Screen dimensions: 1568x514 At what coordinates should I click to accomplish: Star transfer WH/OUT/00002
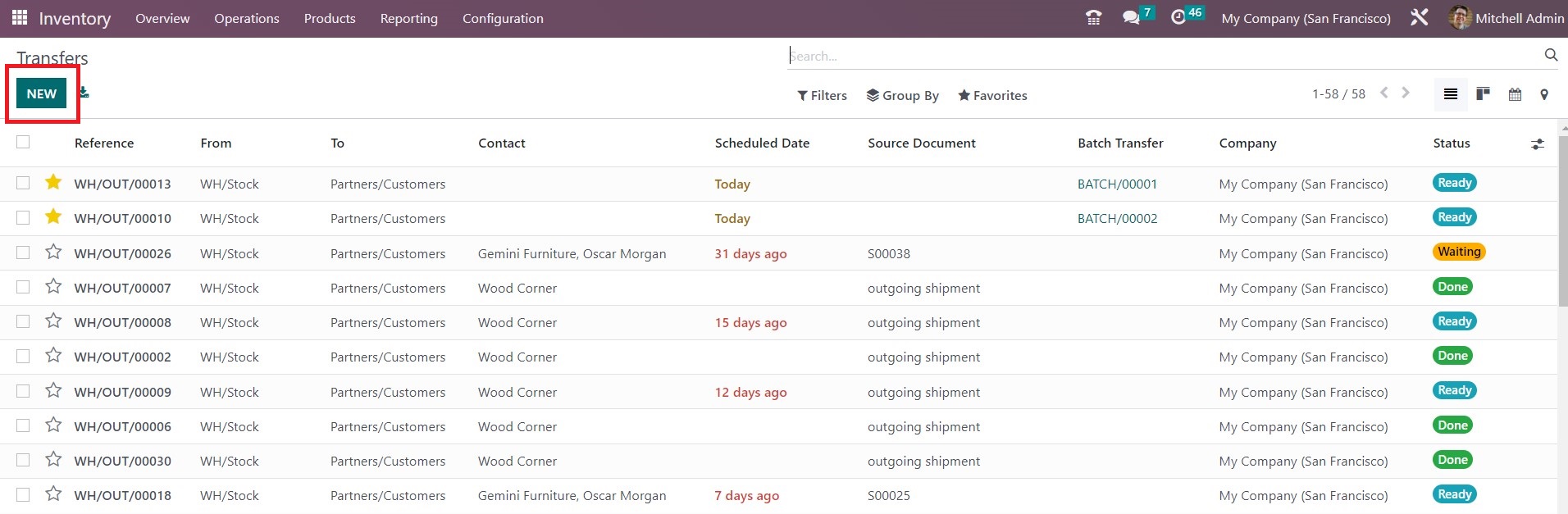53,355
